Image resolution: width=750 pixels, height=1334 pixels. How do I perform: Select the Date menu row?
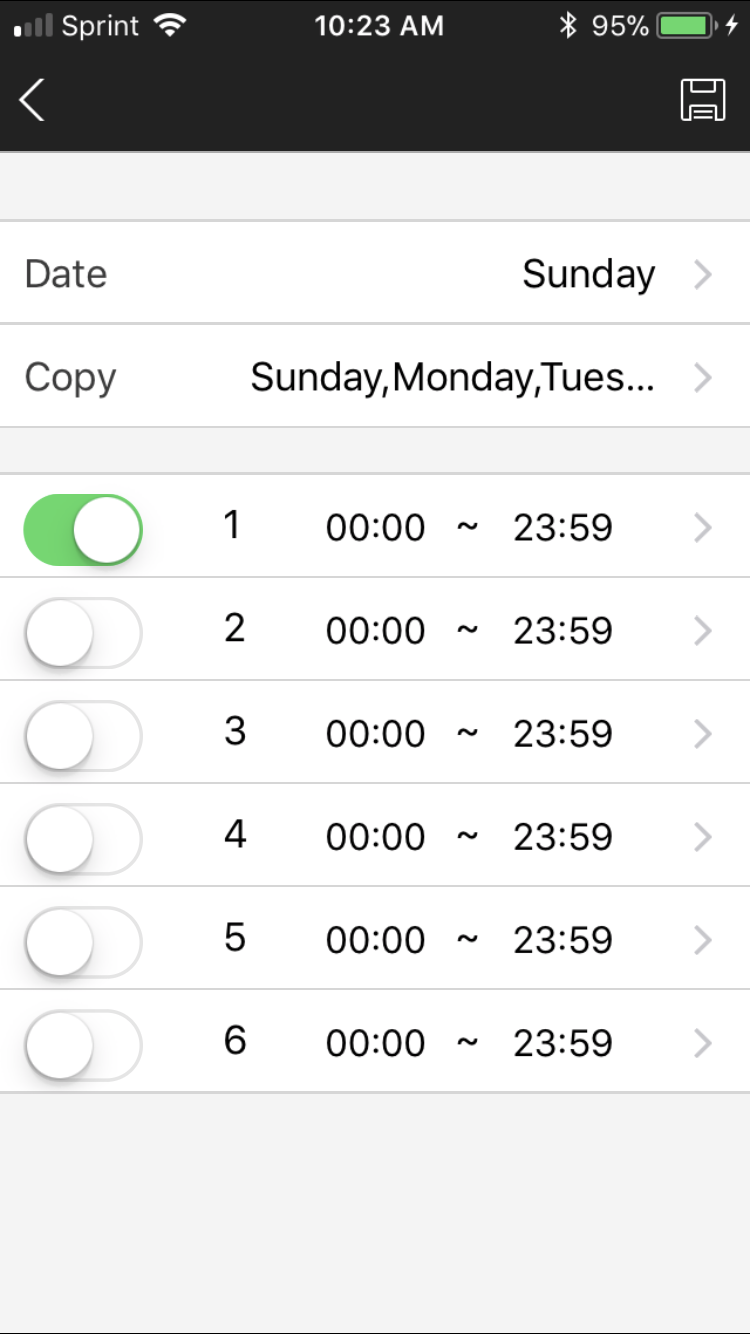[375, 273]
